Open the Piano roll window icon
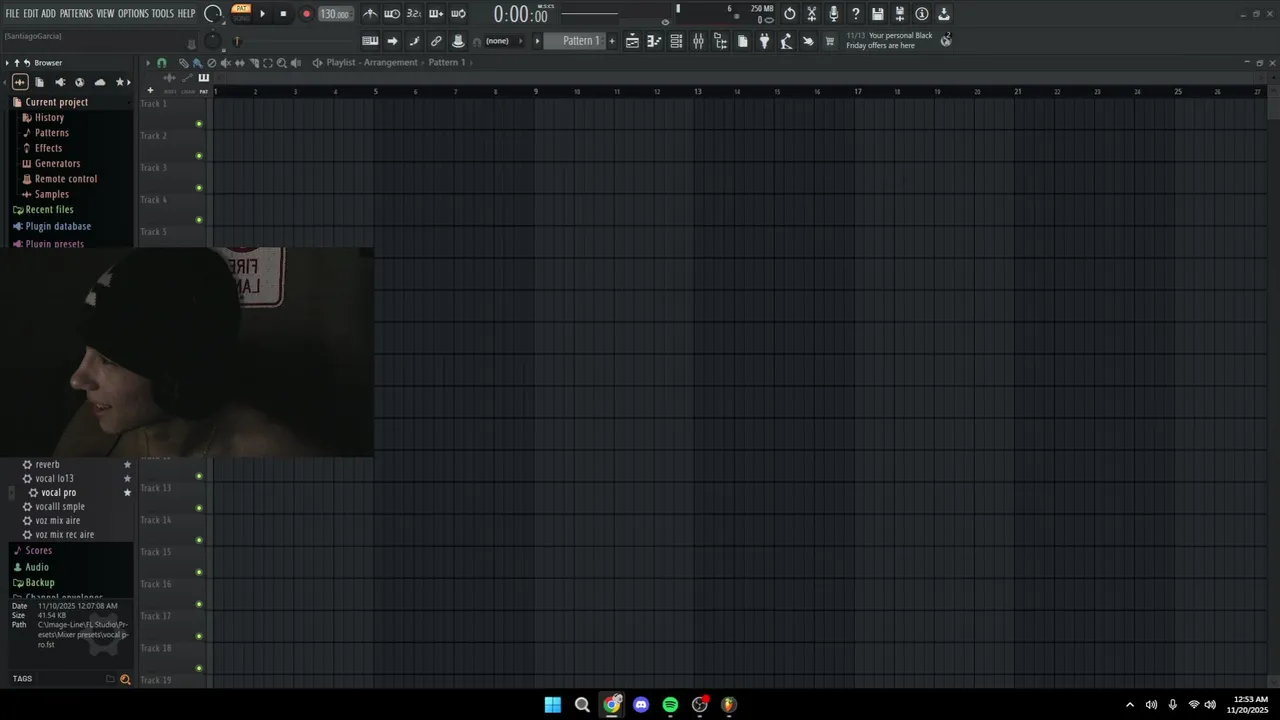 point(654,41)
